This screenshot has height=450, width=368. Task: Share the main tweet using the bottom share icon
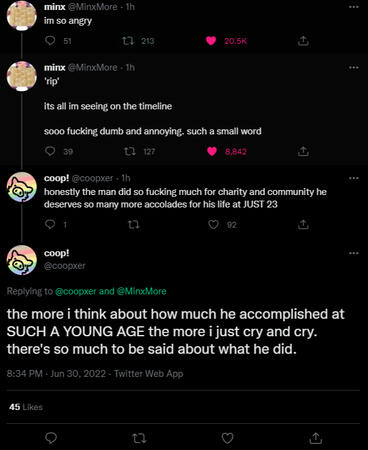pyautogui.click(x=315, y=438)
